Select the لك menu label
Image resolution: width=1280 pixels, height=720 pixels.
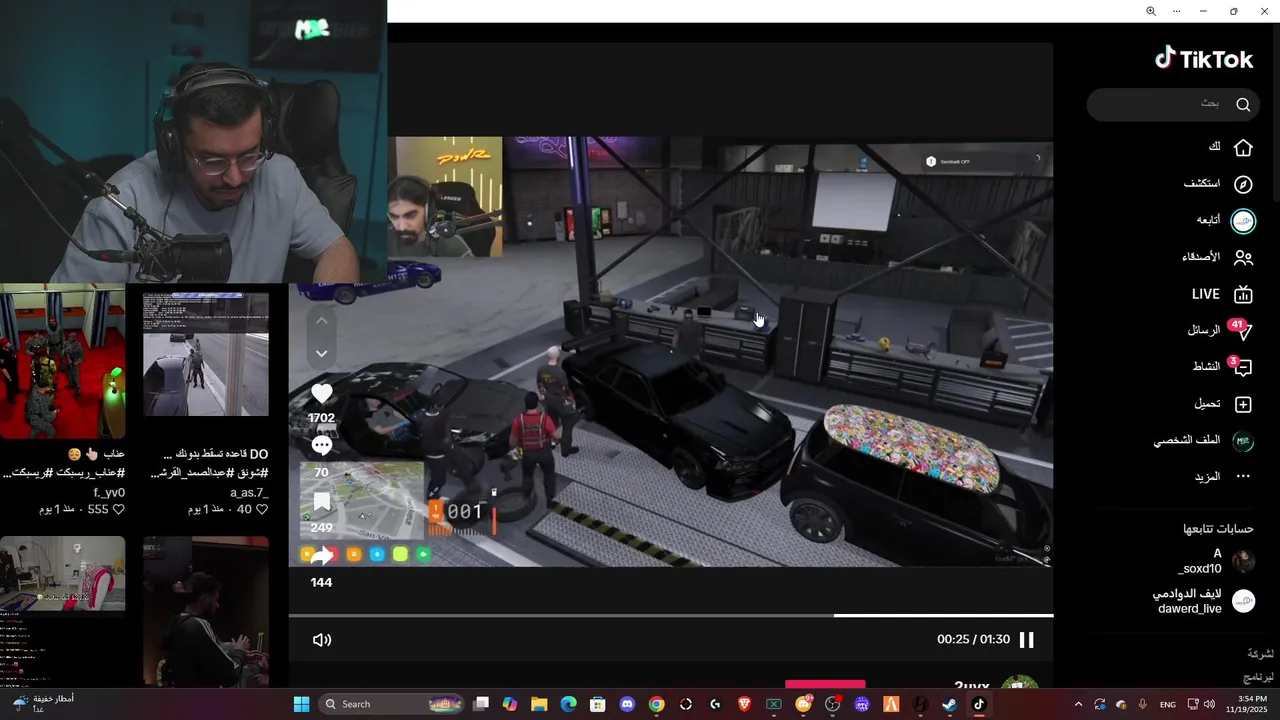(x=1214, y=147)
